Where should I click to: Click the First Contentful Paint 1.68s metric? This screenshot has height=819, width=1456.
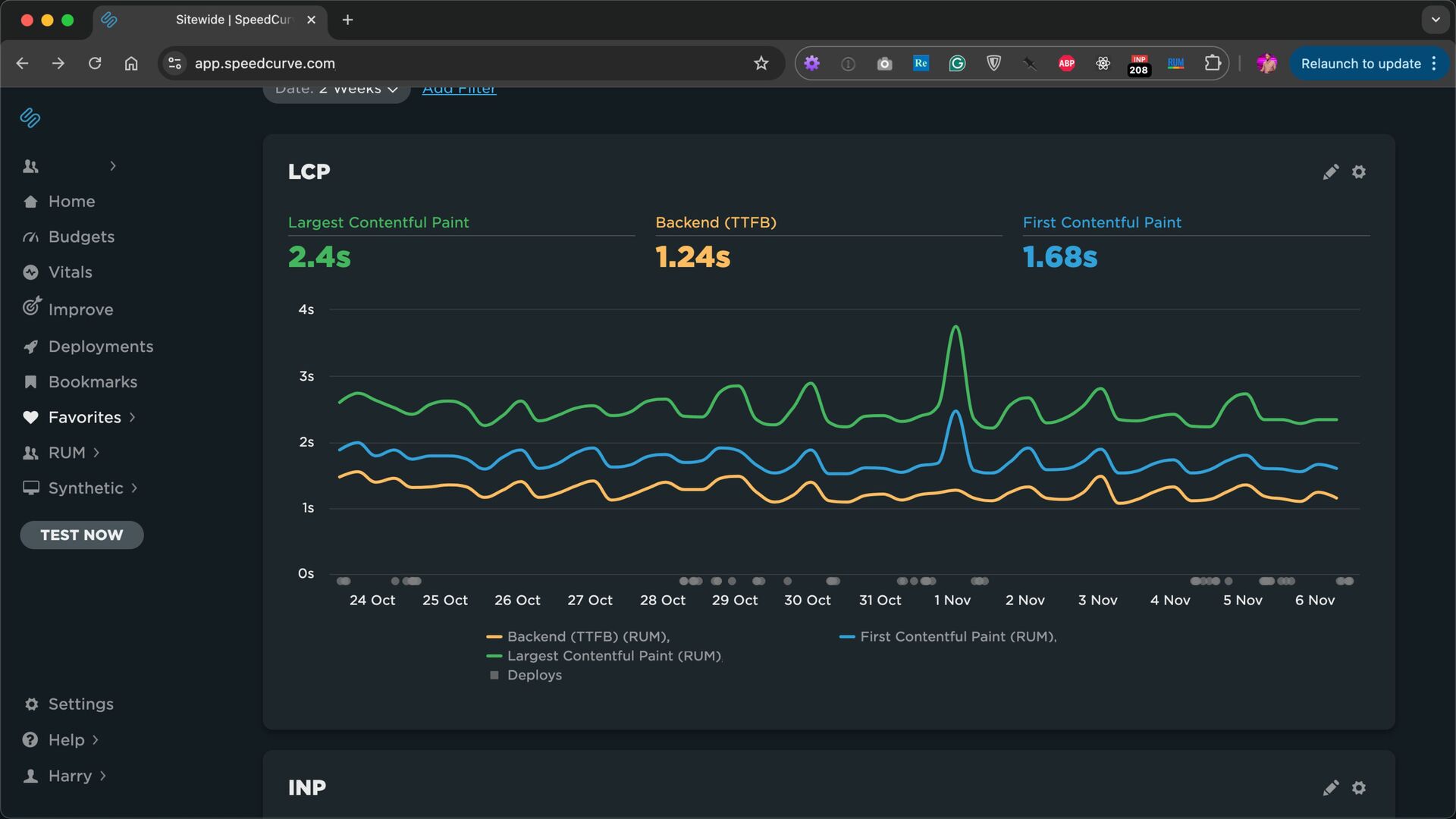click(x=1060, y=257)
